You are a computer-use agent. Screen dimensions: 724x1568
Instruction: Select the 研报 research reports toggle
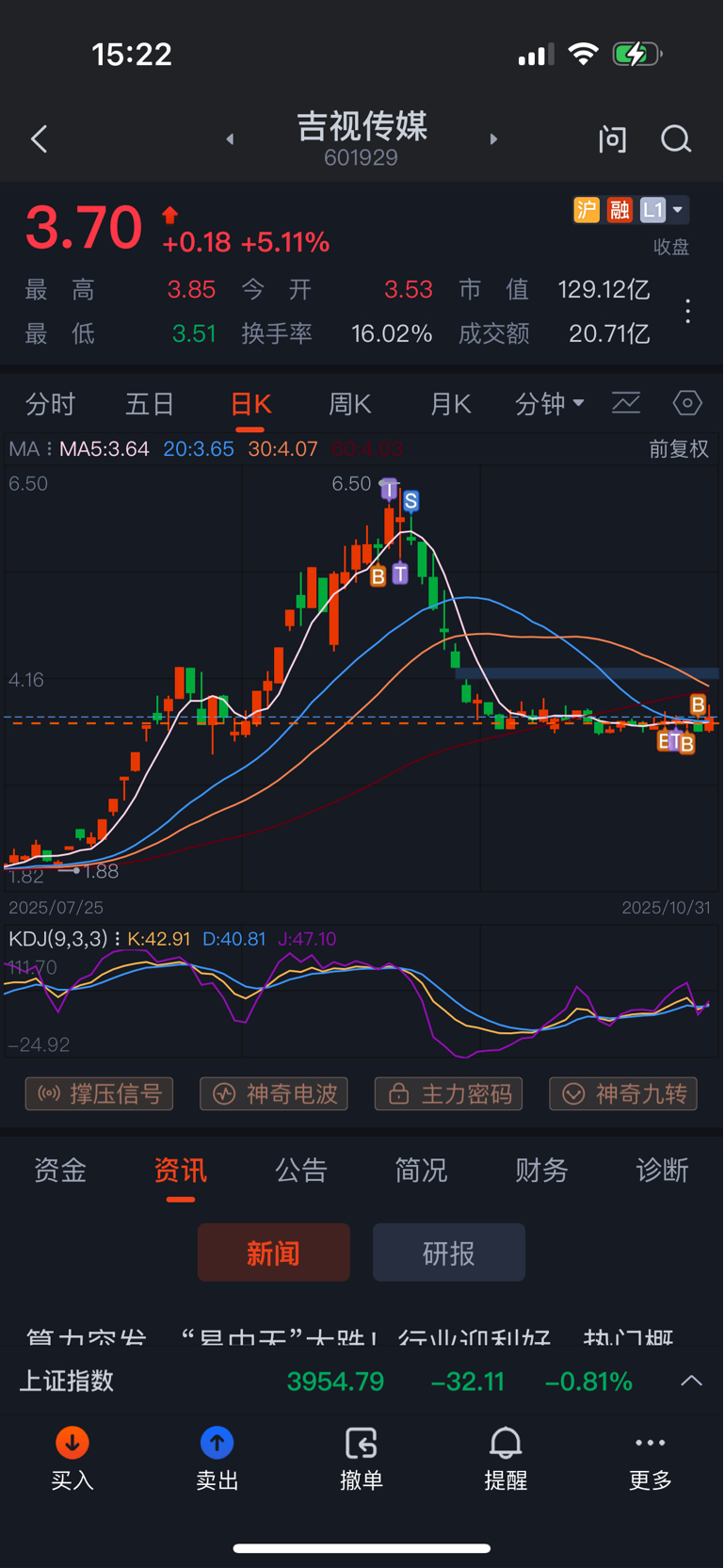point(449,1253)
